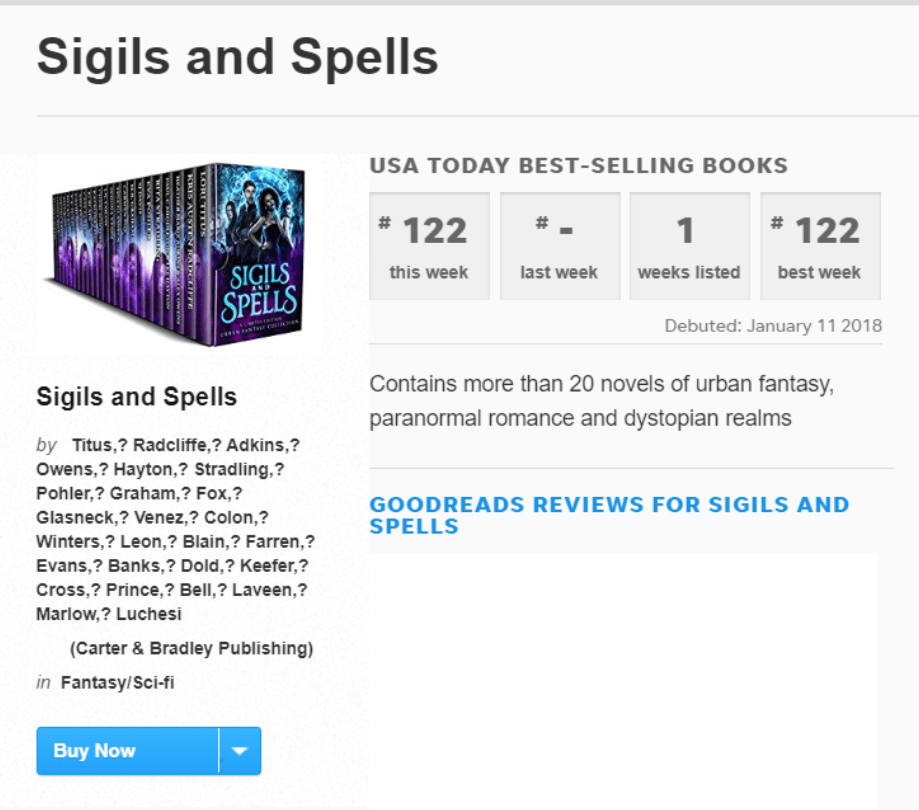Choose author Pohler from the author list
The image size is (919, 810).
(x=64, y=493)
